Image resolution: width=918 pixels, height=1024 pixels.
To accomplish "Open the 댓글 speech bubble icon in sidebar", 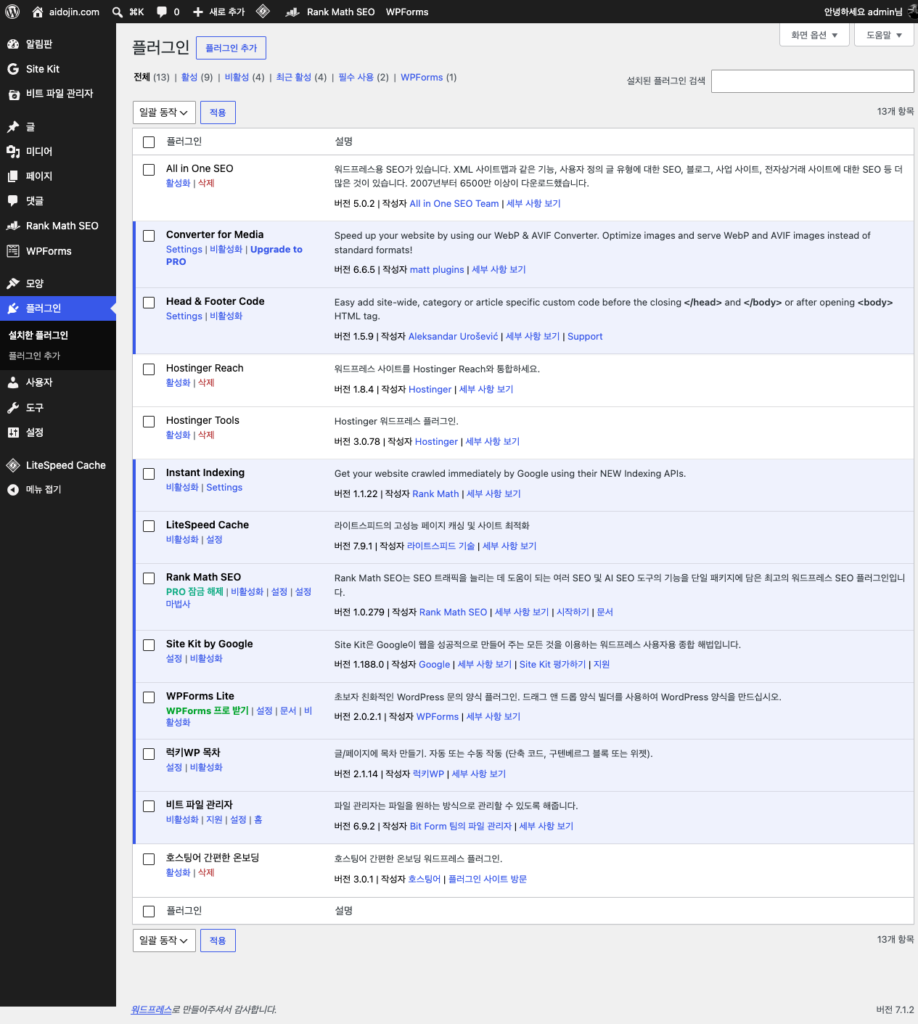I will (13, 201).
